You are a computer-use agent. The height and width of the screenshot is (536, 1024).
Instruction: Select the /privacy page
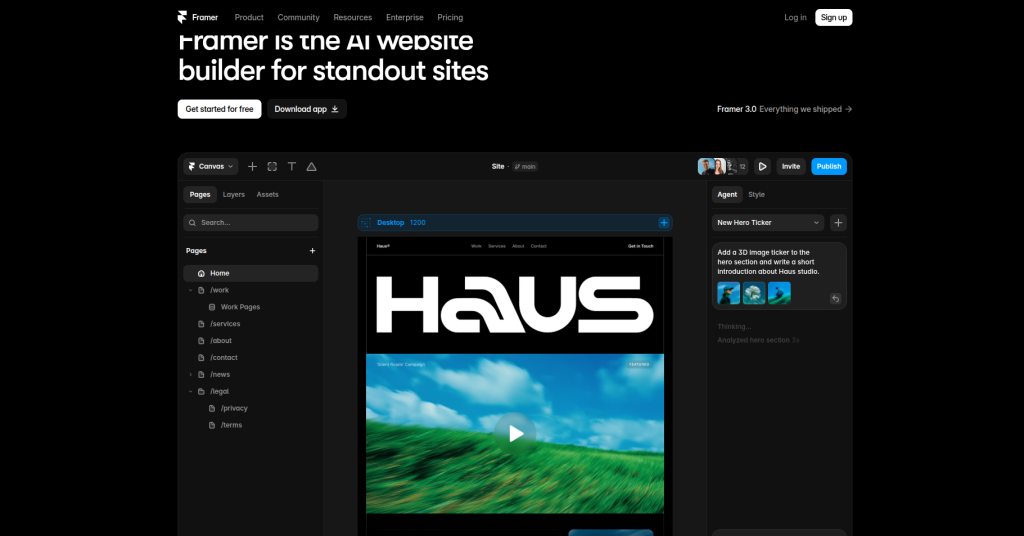(x=234, y=409)
